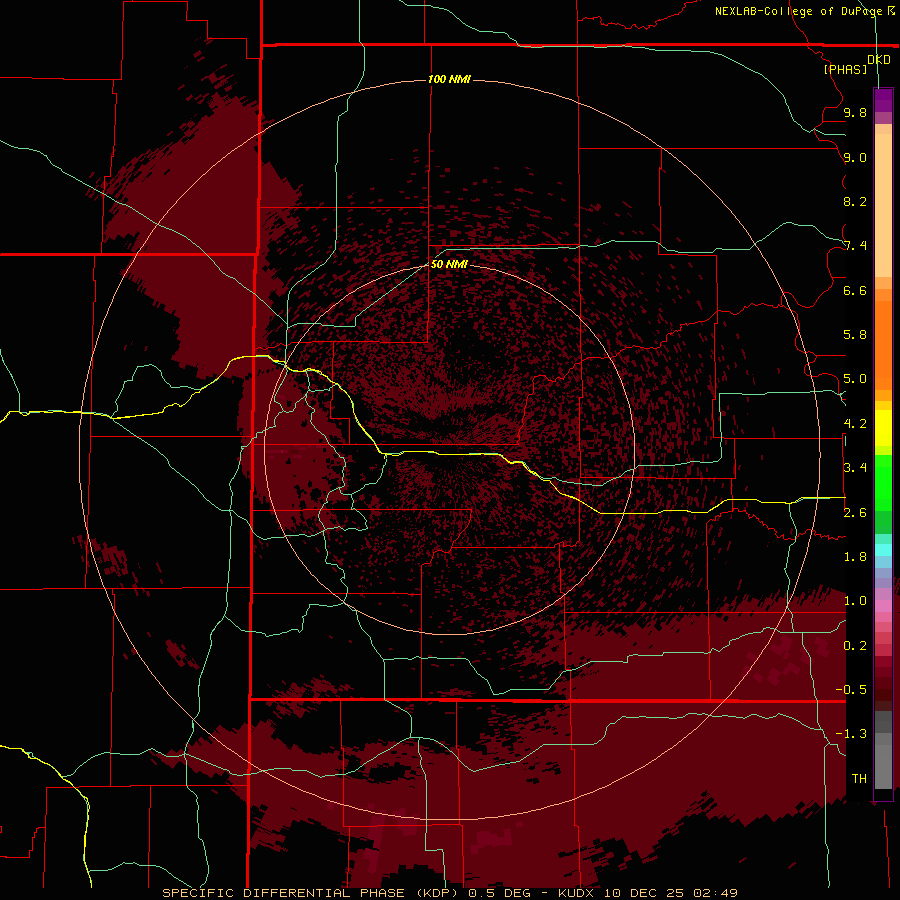The image size is (900, 900).
Task: Click the 5.0 value on the color scale
Action: tap(855, 379)
